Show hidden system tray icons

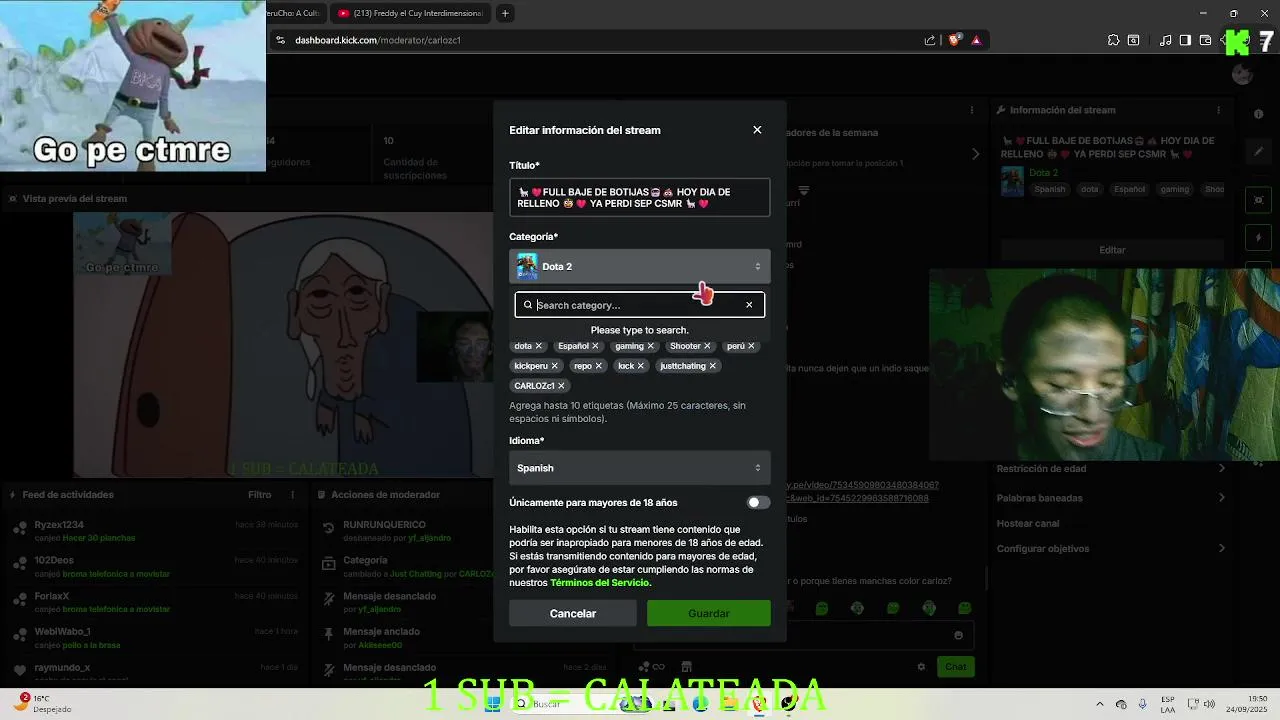coord(1100,704)
